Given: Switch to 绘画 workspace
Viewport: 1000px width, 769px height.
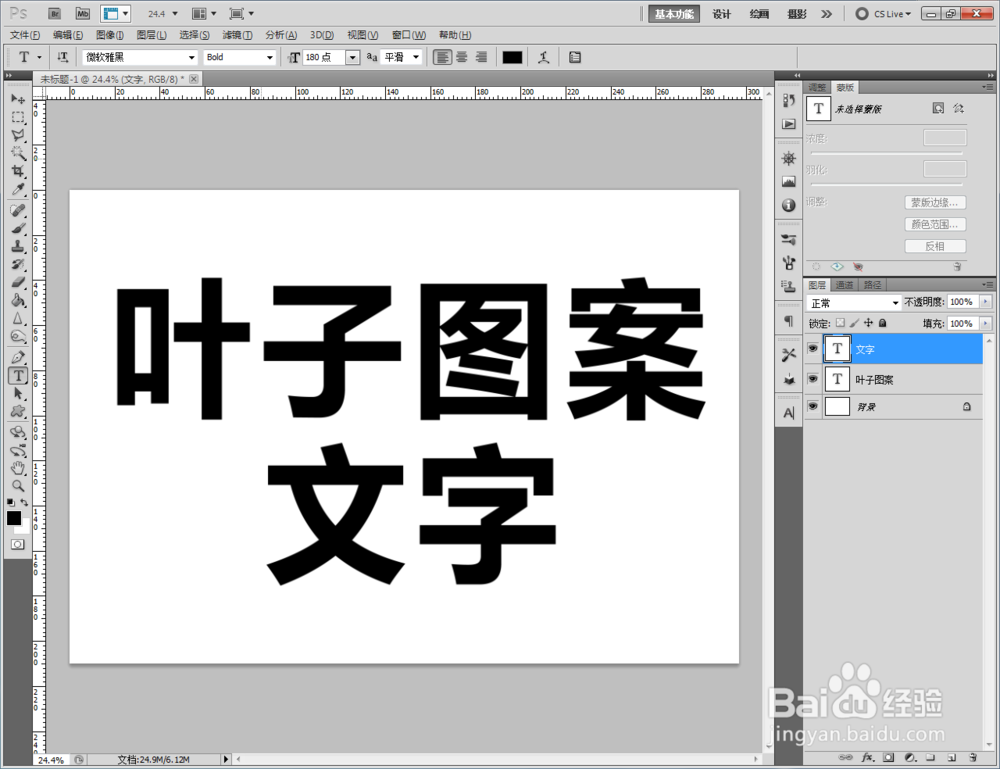Looking at the screenshot, I should coord(759,14).
